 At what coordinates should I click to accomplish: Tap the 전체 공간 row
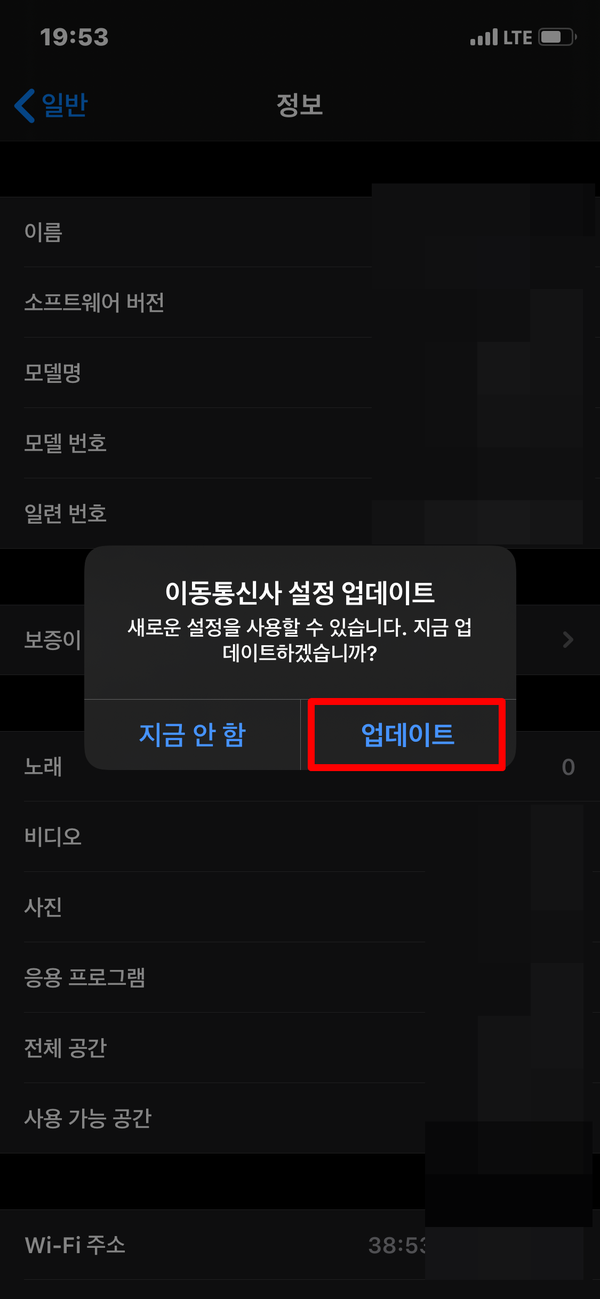[300, 1047]
